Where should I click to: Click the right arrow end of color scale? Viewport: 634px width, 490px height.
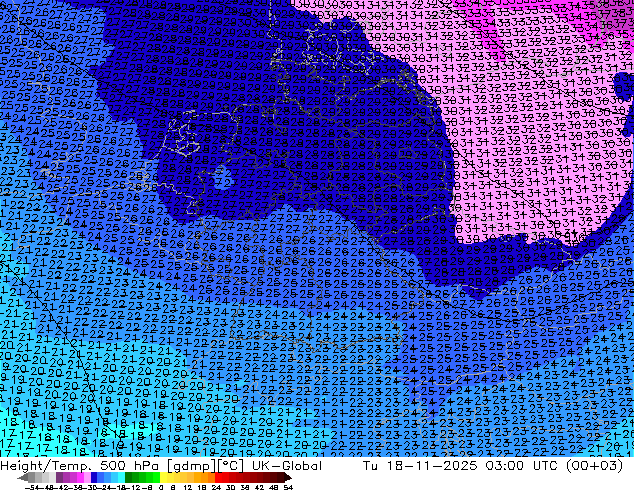tap(288, 477)
